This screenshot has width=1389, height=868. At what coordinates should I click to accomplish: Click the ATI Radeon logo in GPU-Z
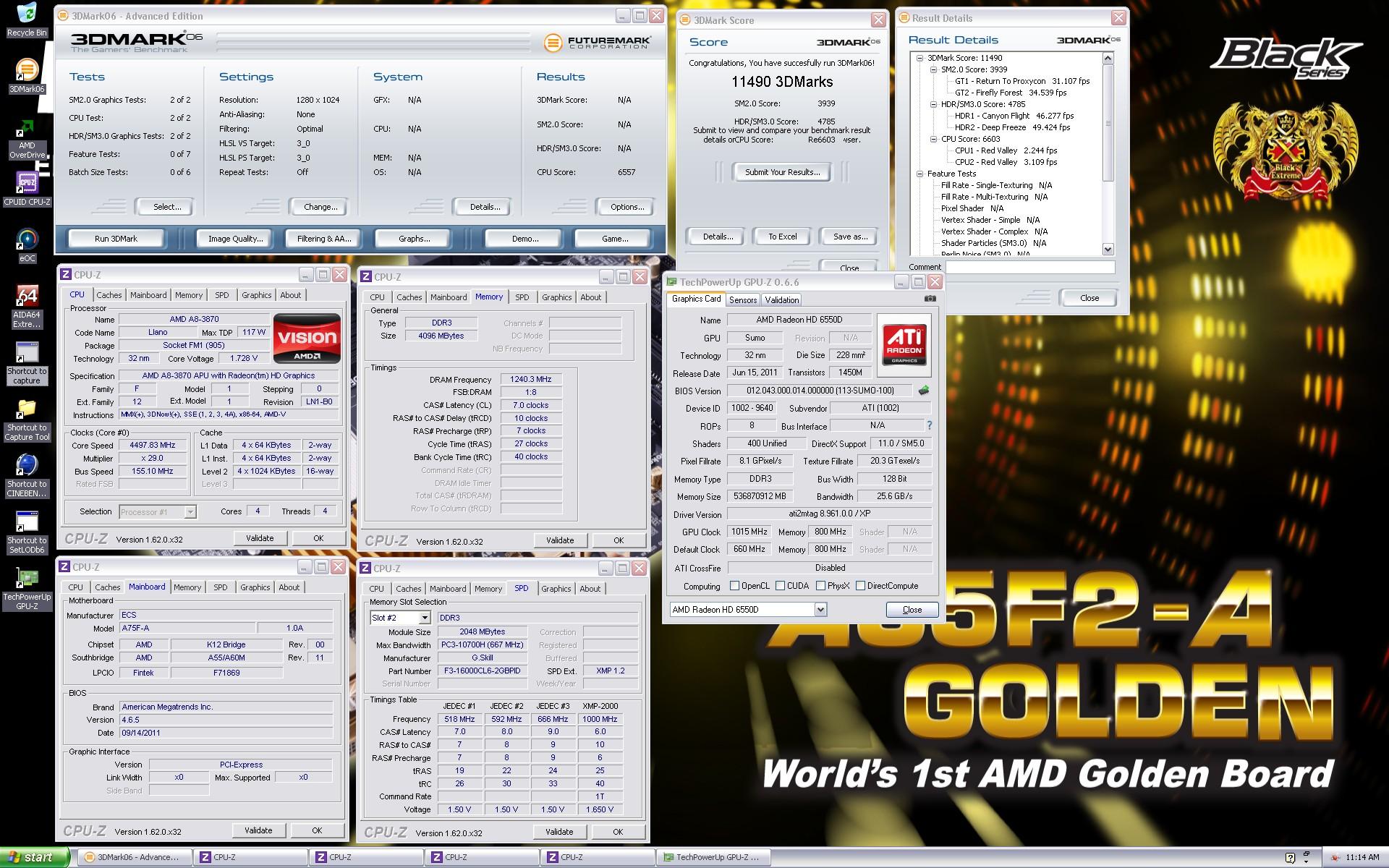click(904, 345)
